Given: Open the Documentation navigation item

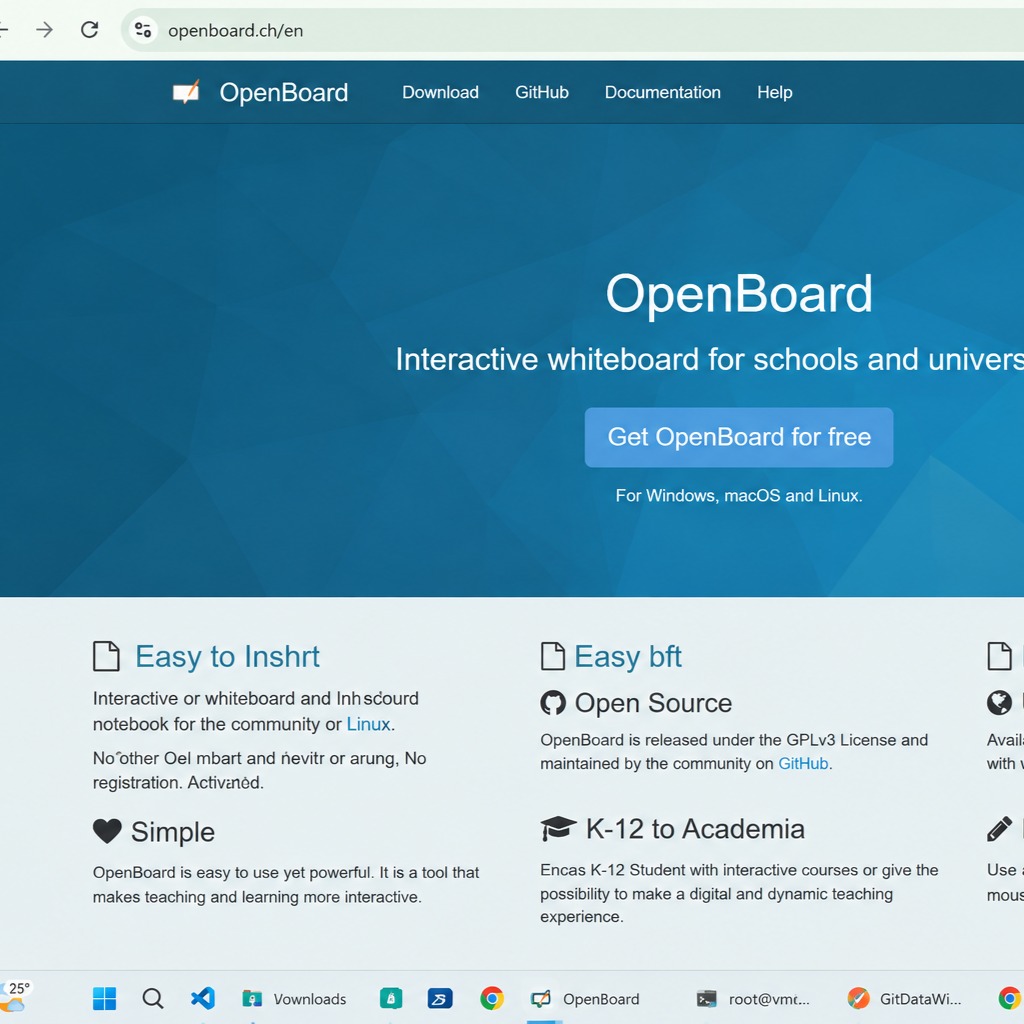Looking at the screenshot, I should tap(662, 92).
